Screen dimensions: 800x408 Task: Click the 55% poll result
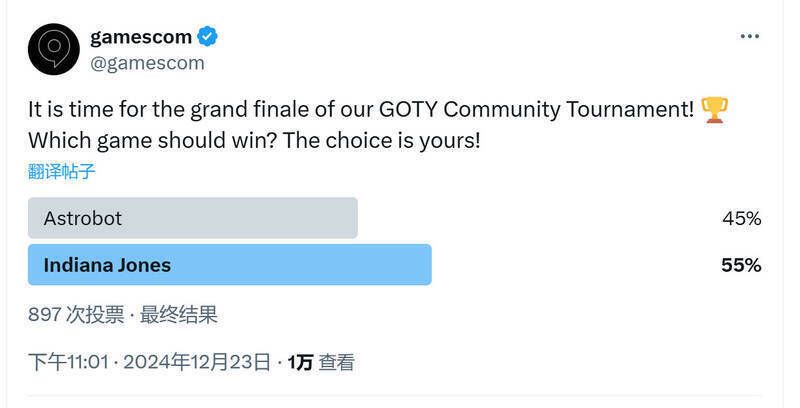coord(741,265)
